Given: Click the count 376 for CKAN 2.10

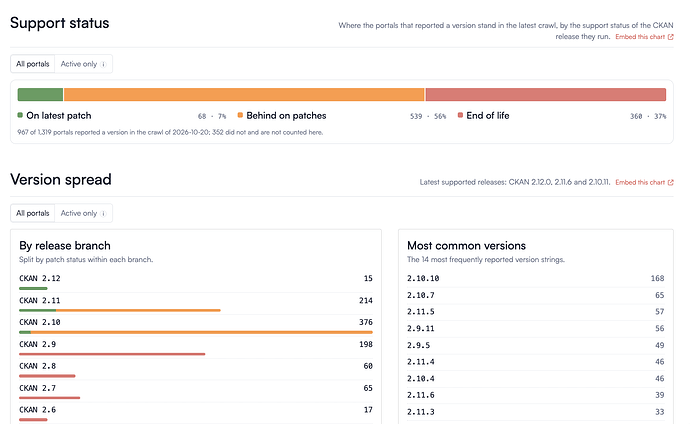Looking at the screenshot, I should click(366, 322).
